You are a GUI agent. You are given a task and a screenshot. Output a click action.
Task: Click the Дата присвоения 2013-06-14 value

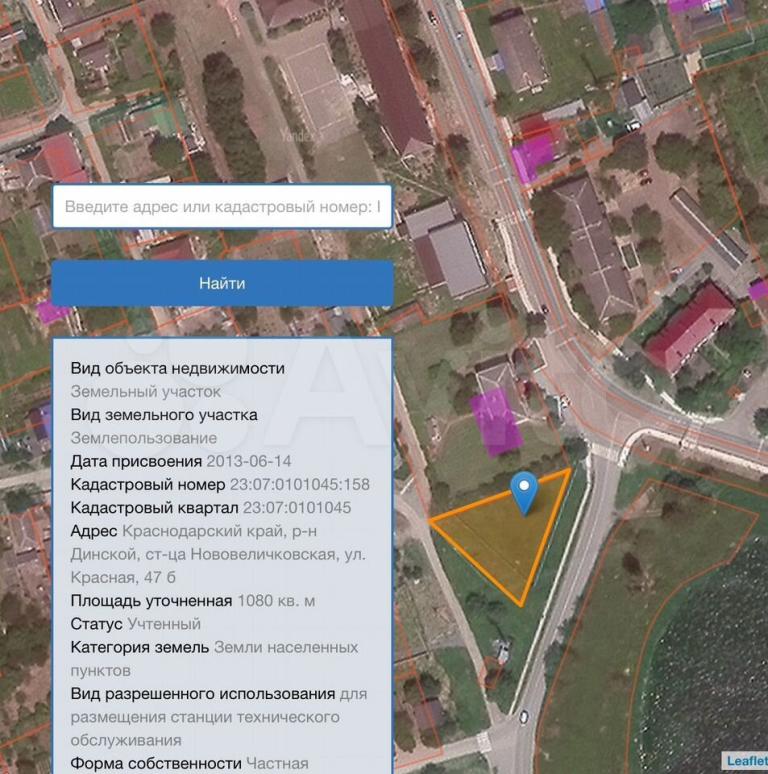click(248, 462)
